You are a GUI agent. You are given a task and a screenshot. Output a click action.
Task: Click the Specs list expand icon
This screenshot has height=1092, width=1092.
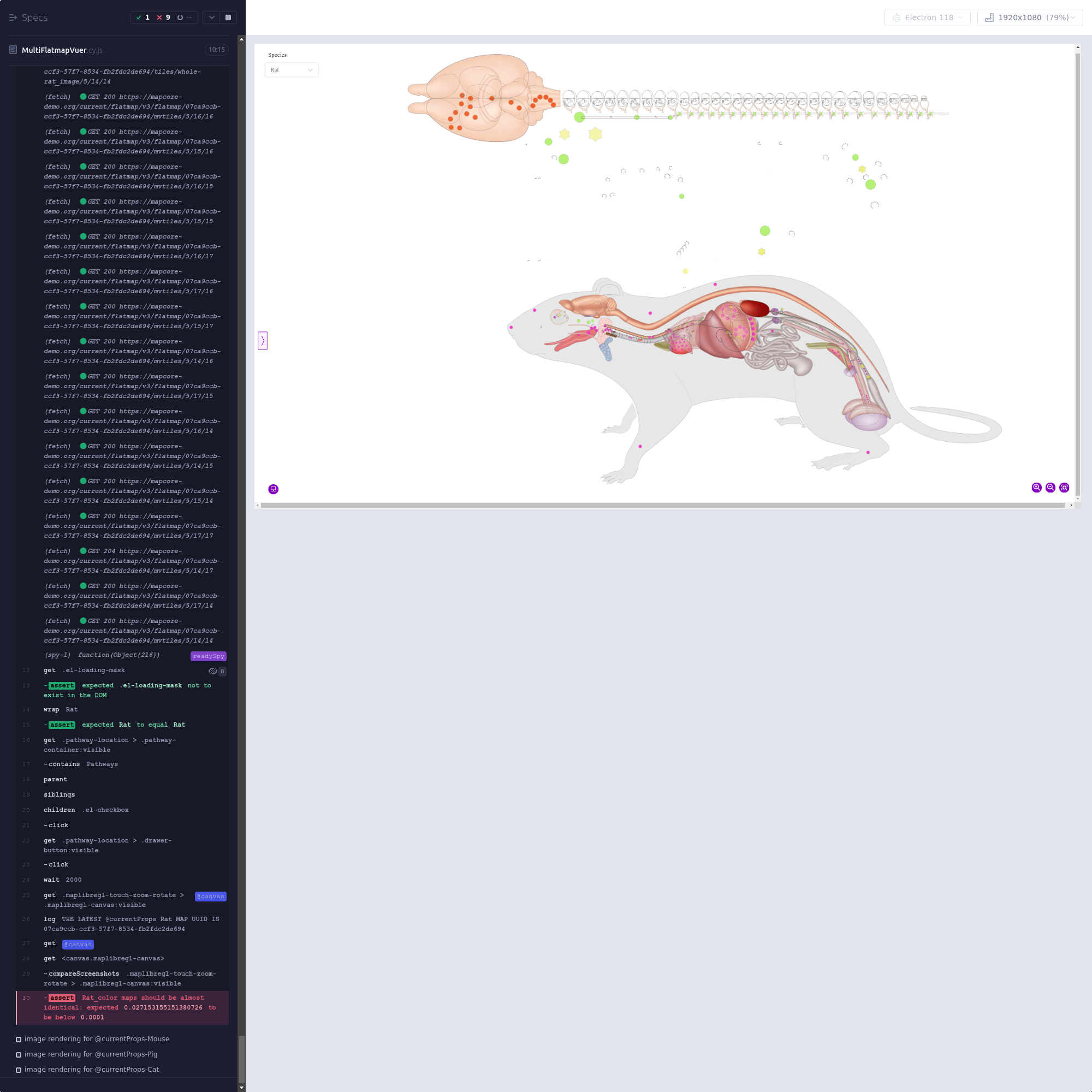pyautogui.click(x=13, y=17)
